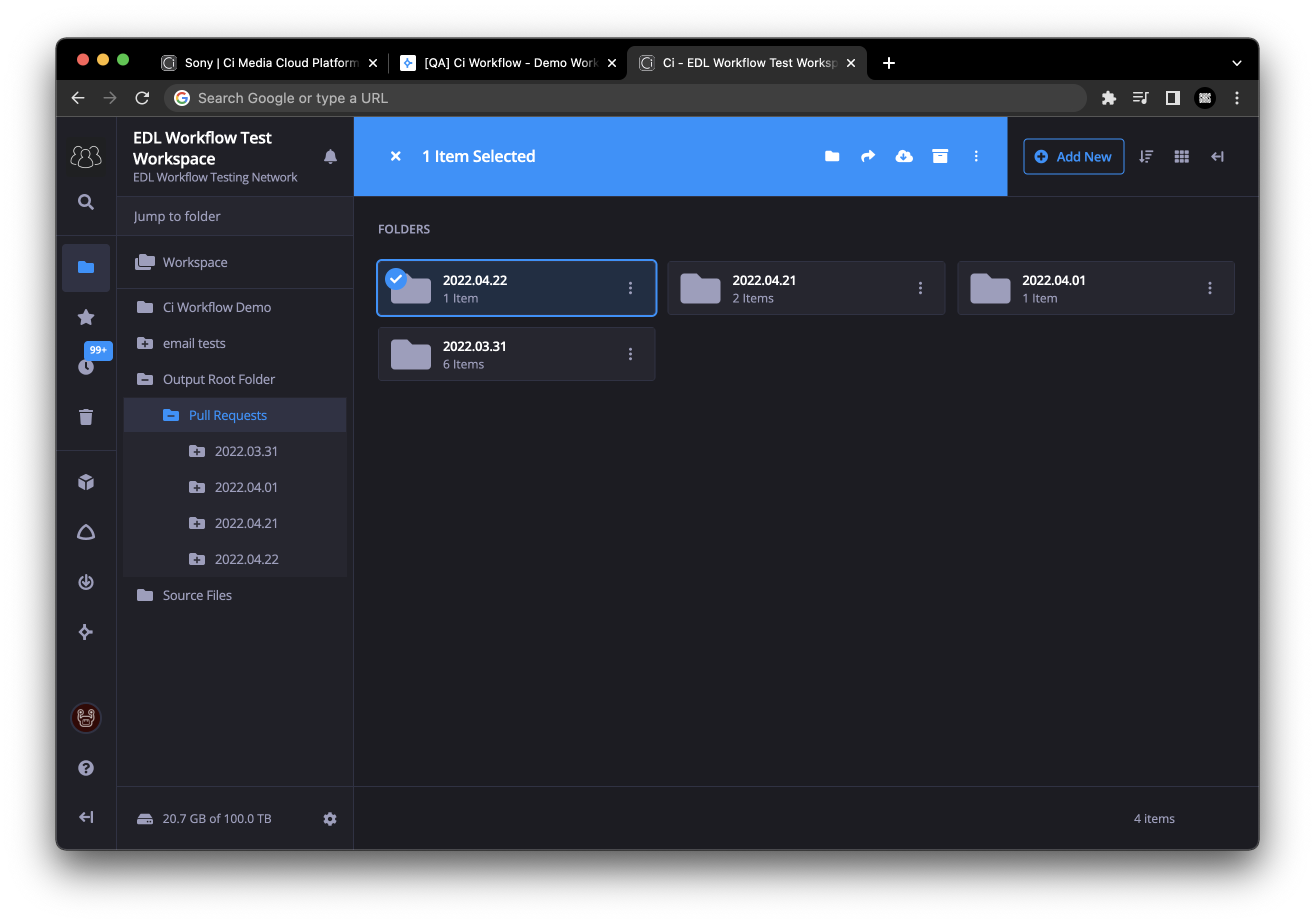Open recent activity clock with 99+ badge
This screenshot has width=1315, height=924.
86,366
